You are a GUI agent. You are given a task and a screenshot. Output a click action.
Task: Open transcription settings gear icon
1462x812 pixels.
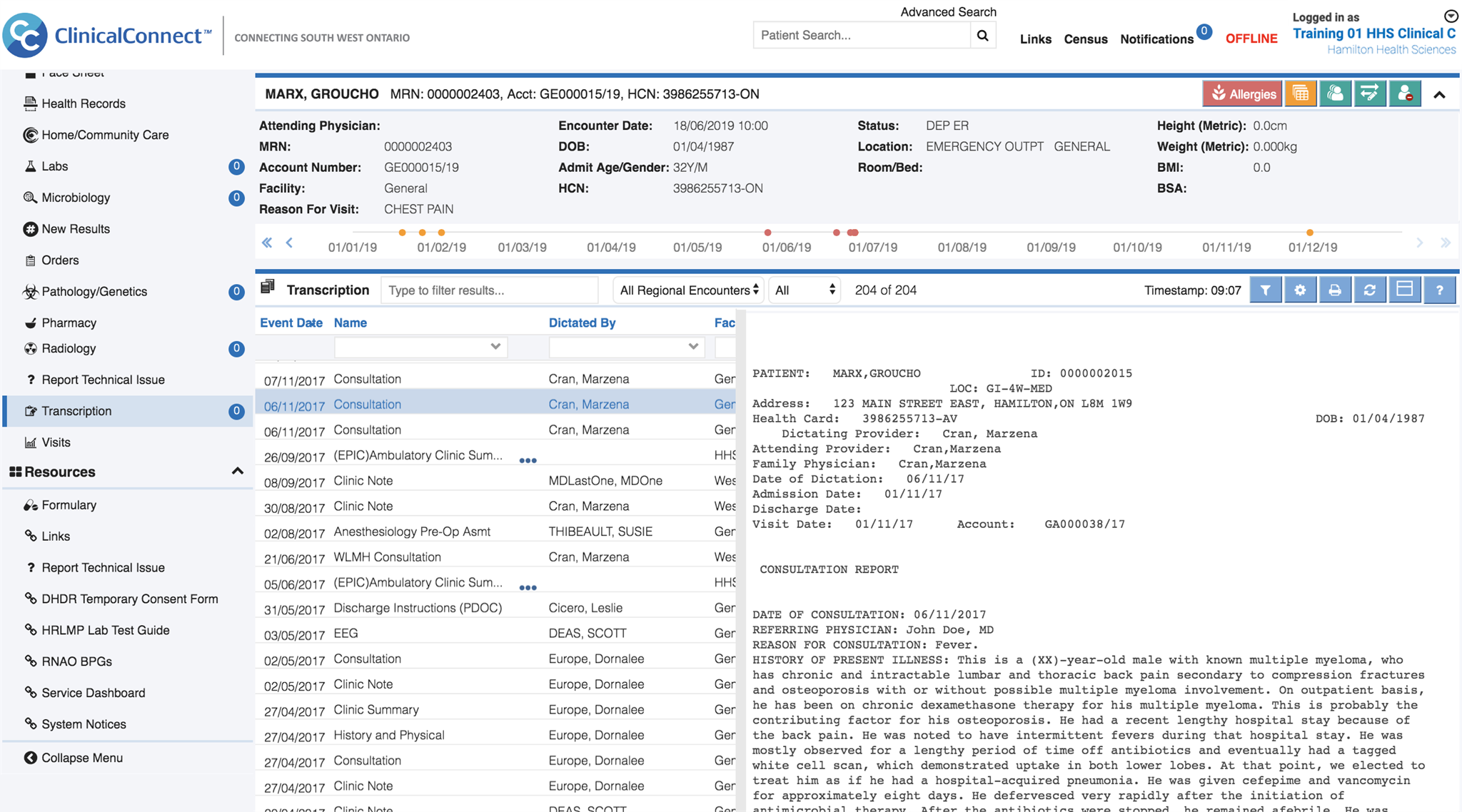(1300, 290)
